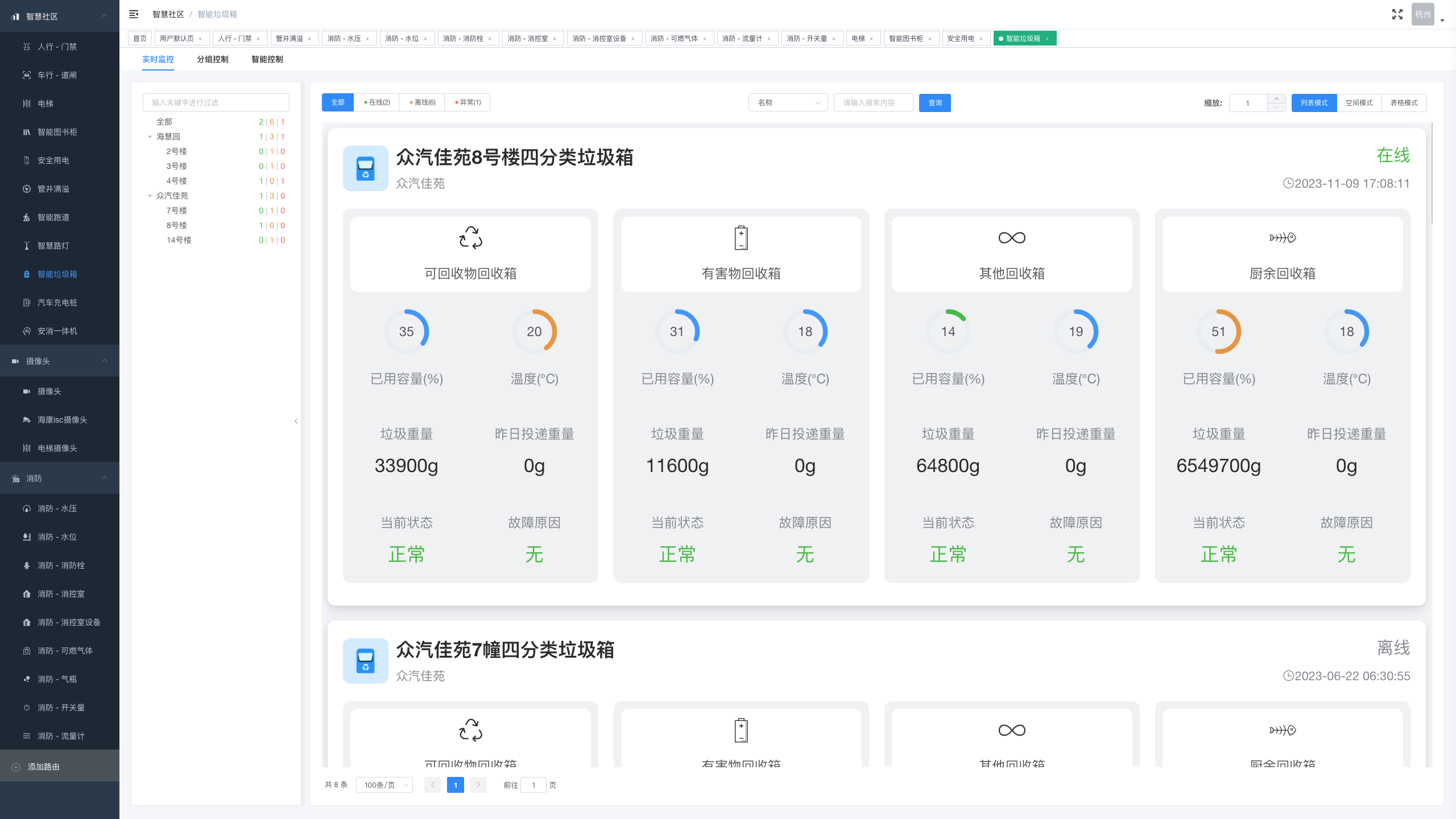Open the user avatar dropdown arrow

click(x=1442, y=20)
